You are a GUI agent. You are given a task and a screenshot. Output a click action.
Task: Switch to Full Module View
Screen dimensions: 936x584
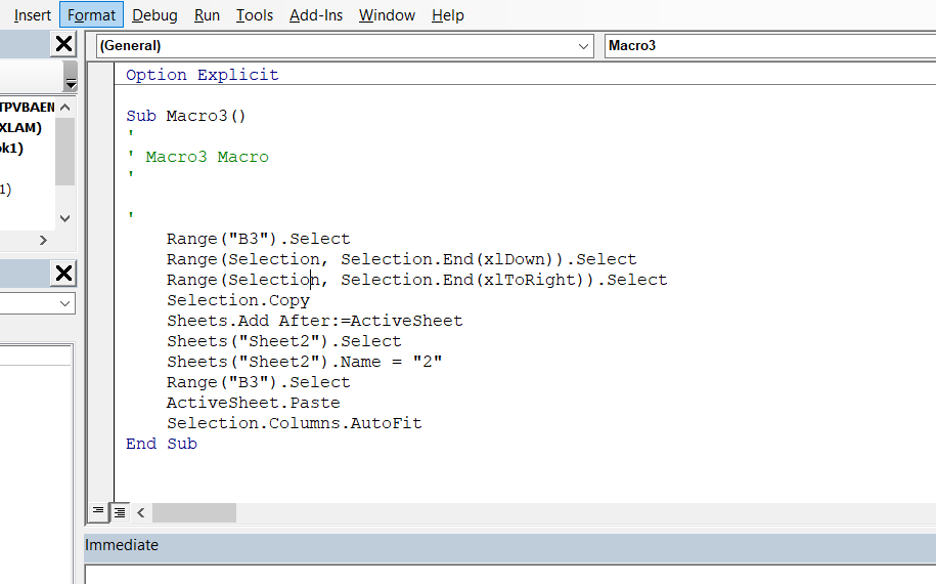point(119,512)
